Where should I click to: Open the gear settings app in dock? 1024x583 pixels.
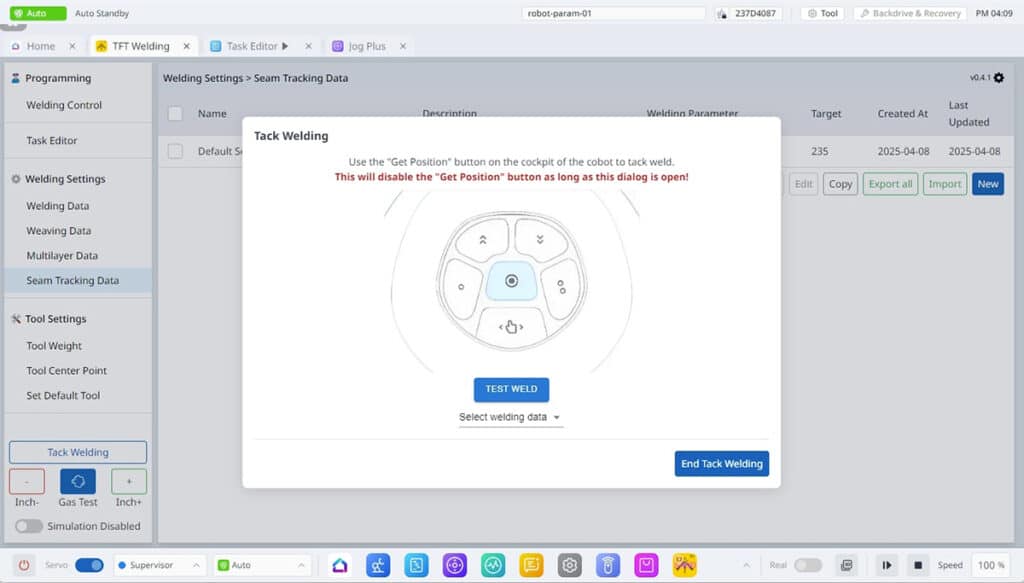pyautogui.click(x=569, y=565)
